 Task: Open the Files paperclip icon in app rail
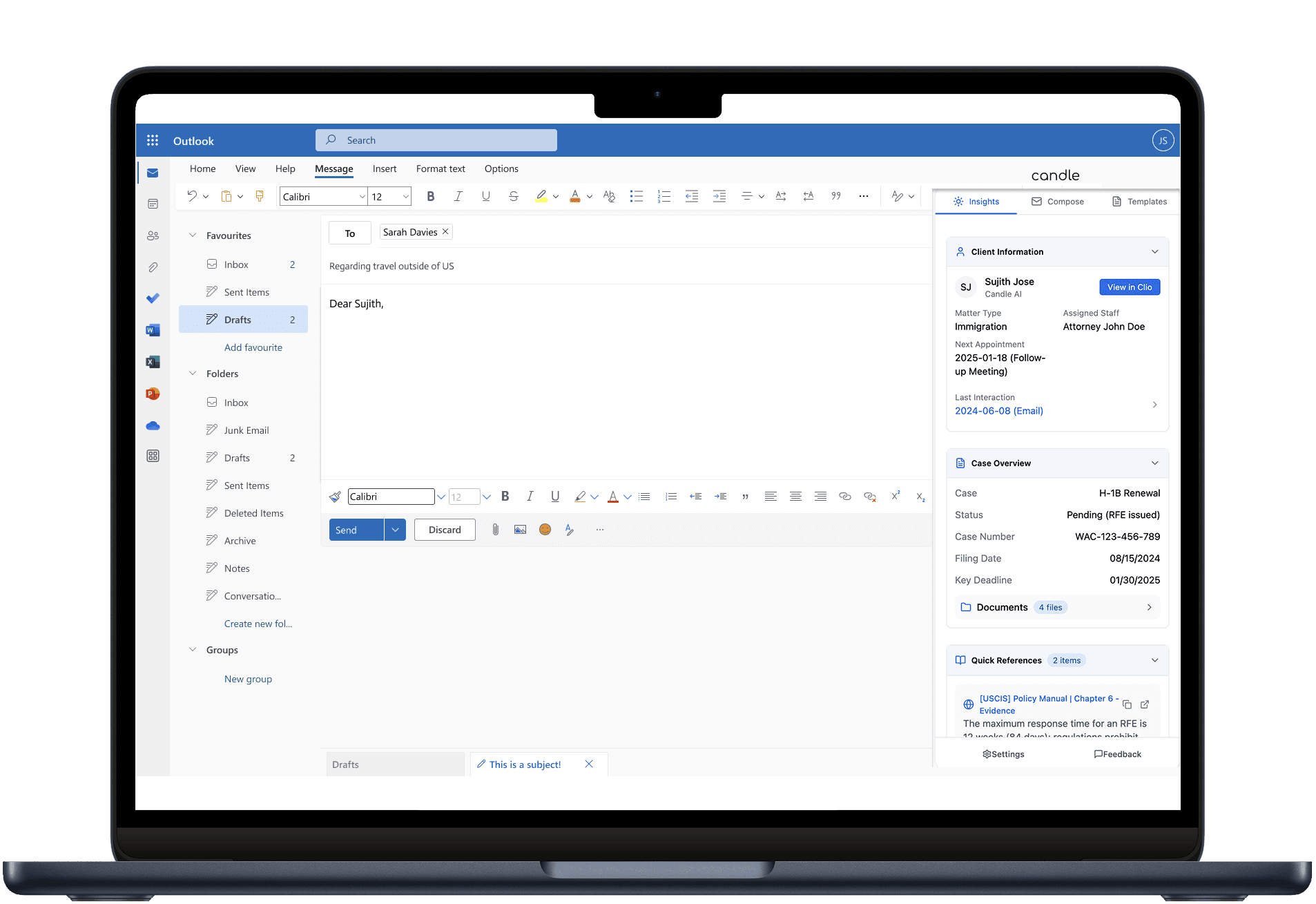tap(153, 267)
